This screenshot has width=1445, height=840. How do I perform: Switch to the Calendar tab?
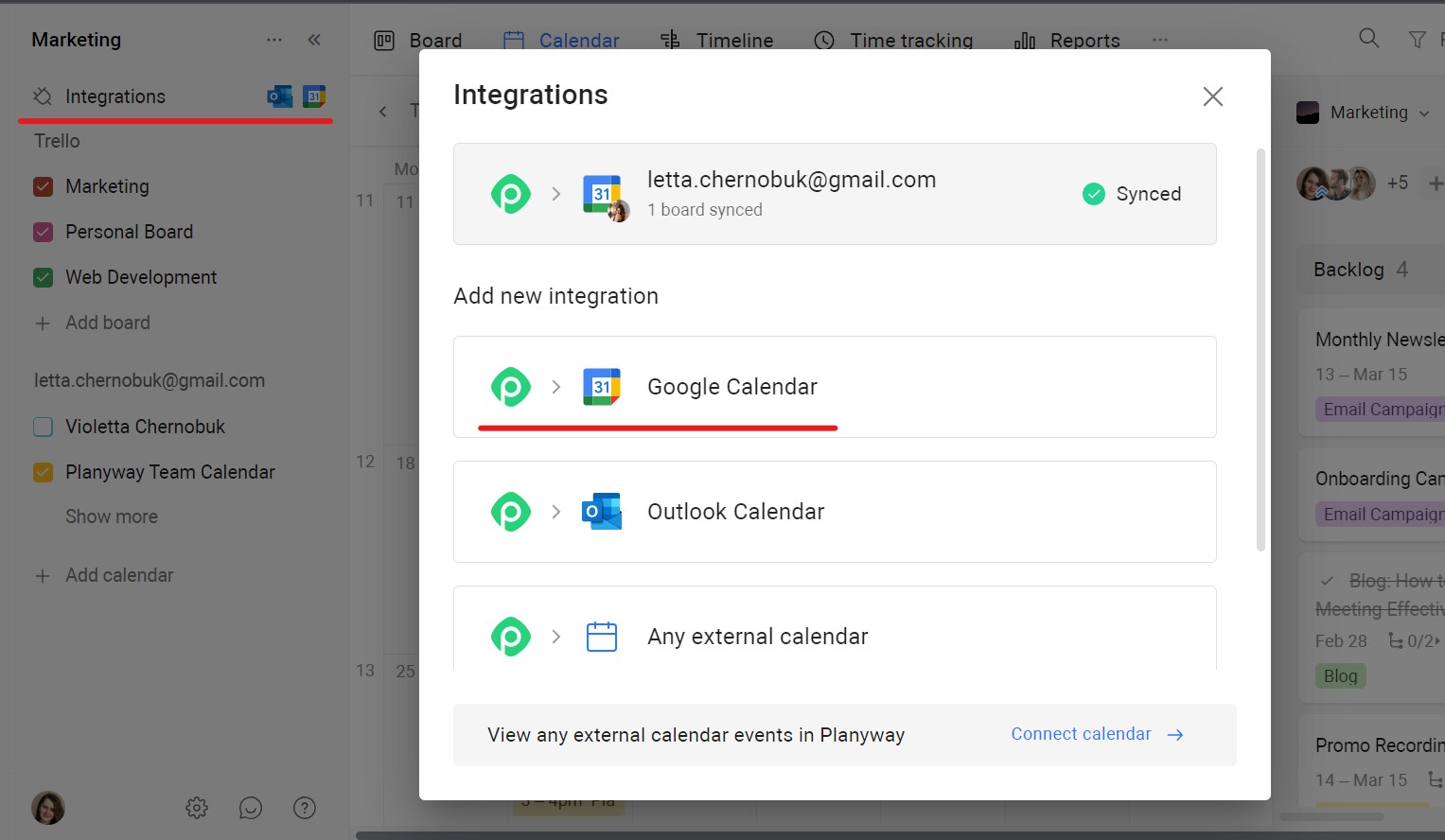[561, 40]
